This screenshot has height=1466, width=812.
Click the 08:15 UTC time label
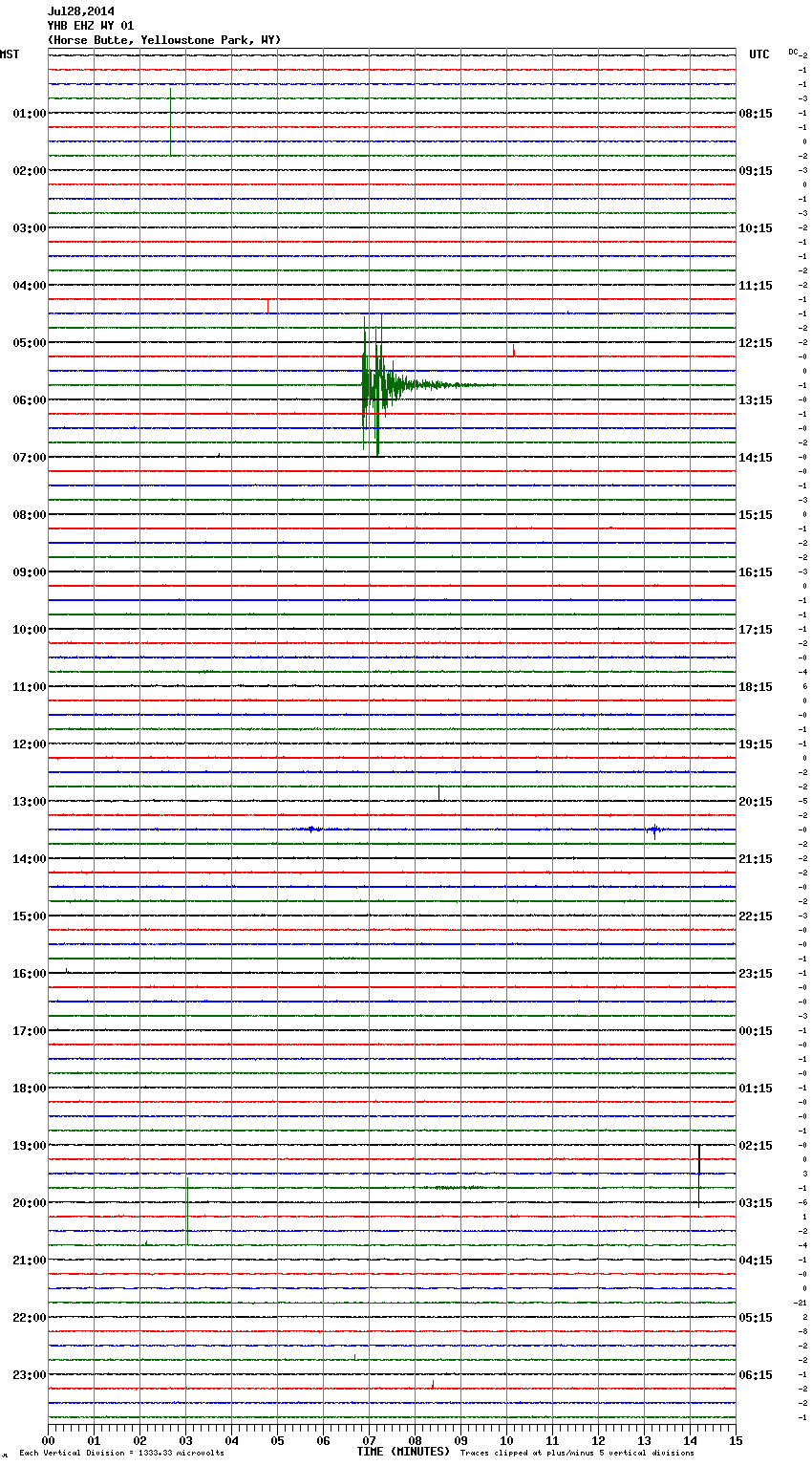point(756,114)
